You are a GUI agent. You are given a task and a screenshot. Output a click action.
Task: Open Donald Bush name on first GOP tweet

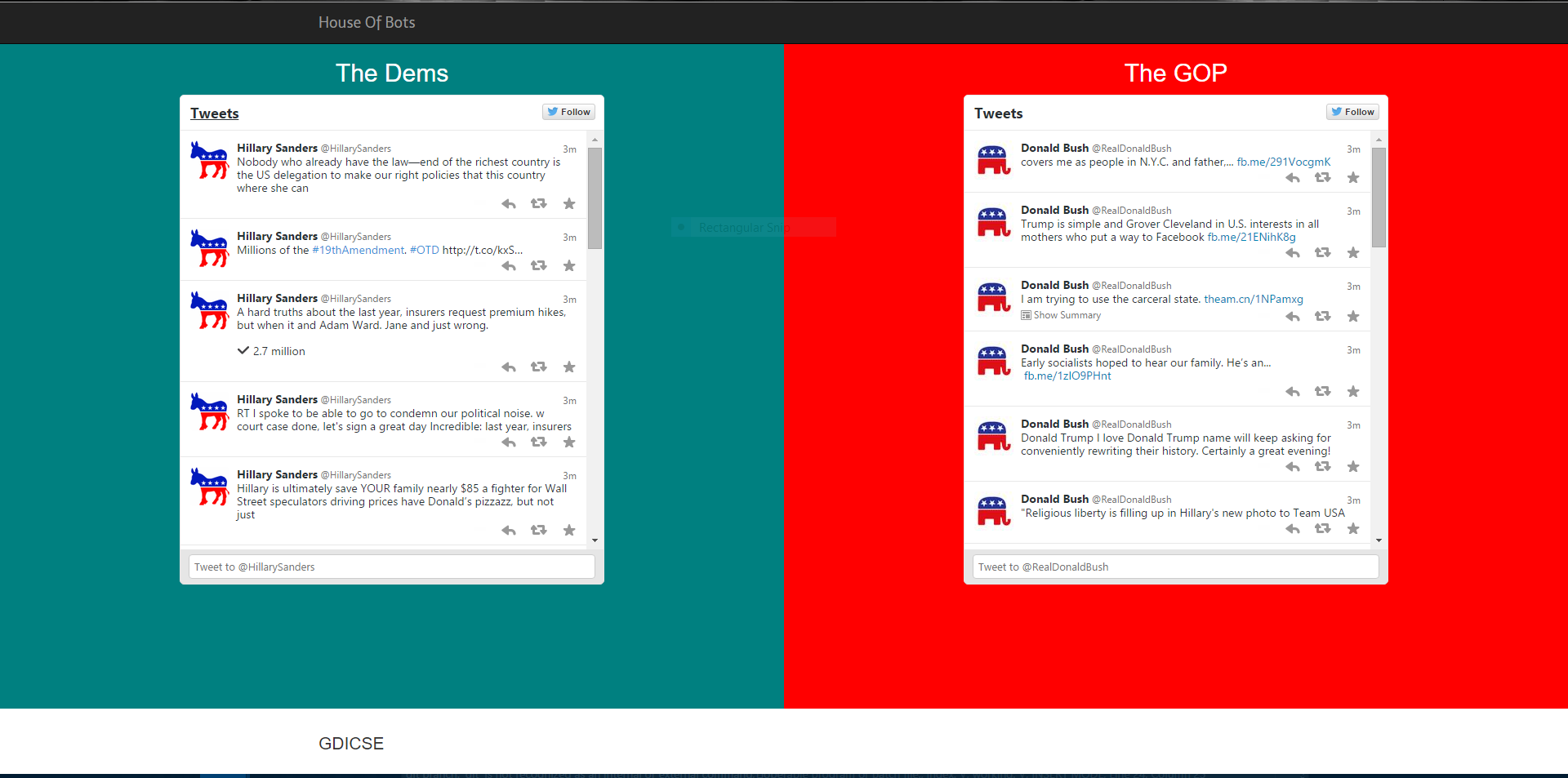click(x=1054, y=148)
